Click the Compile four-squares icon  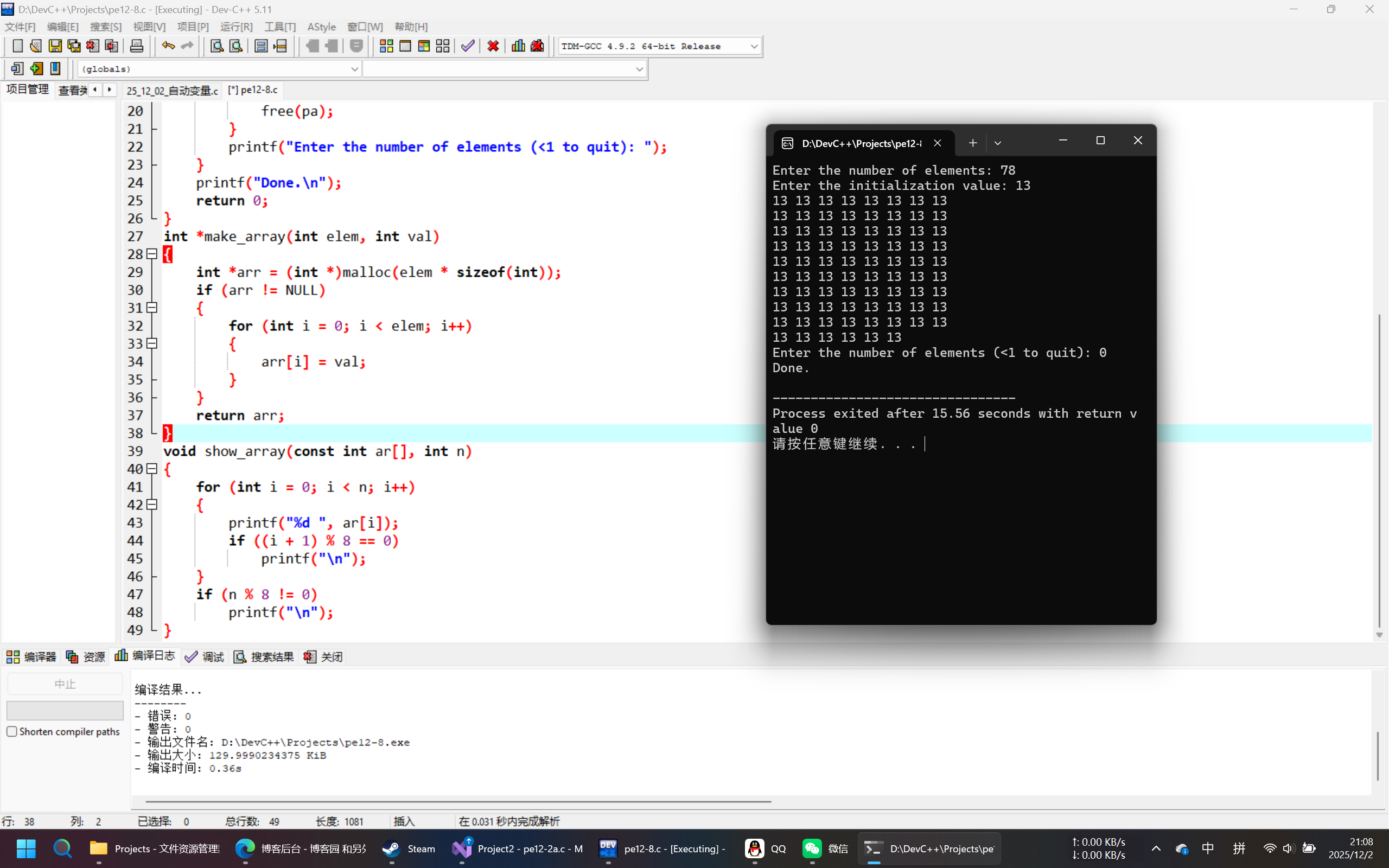[386, 46]
